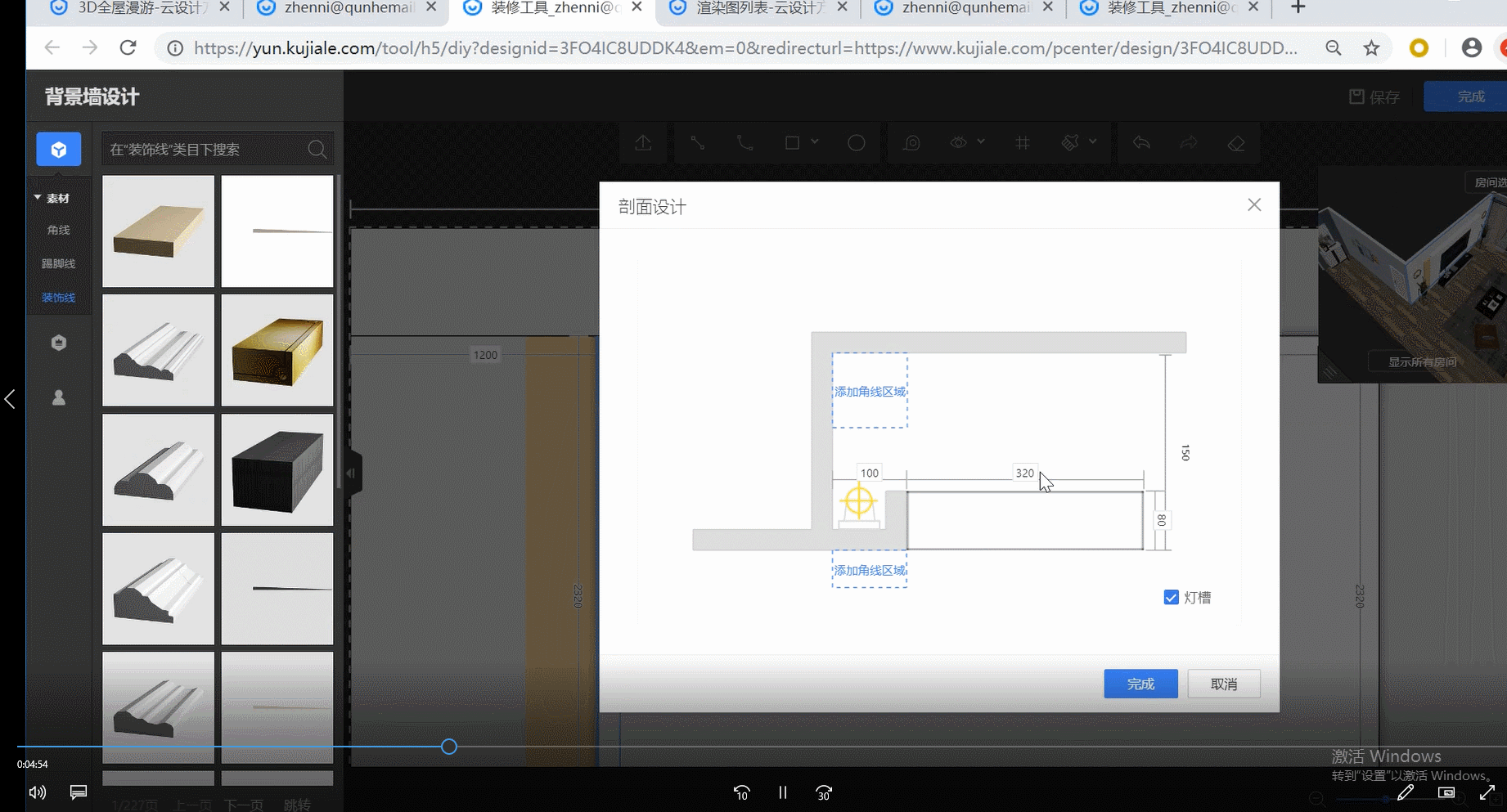1507x812 pixels.
Task: Switch to the 3D全屋漫游 browser tab
Action: click(139, 8)
